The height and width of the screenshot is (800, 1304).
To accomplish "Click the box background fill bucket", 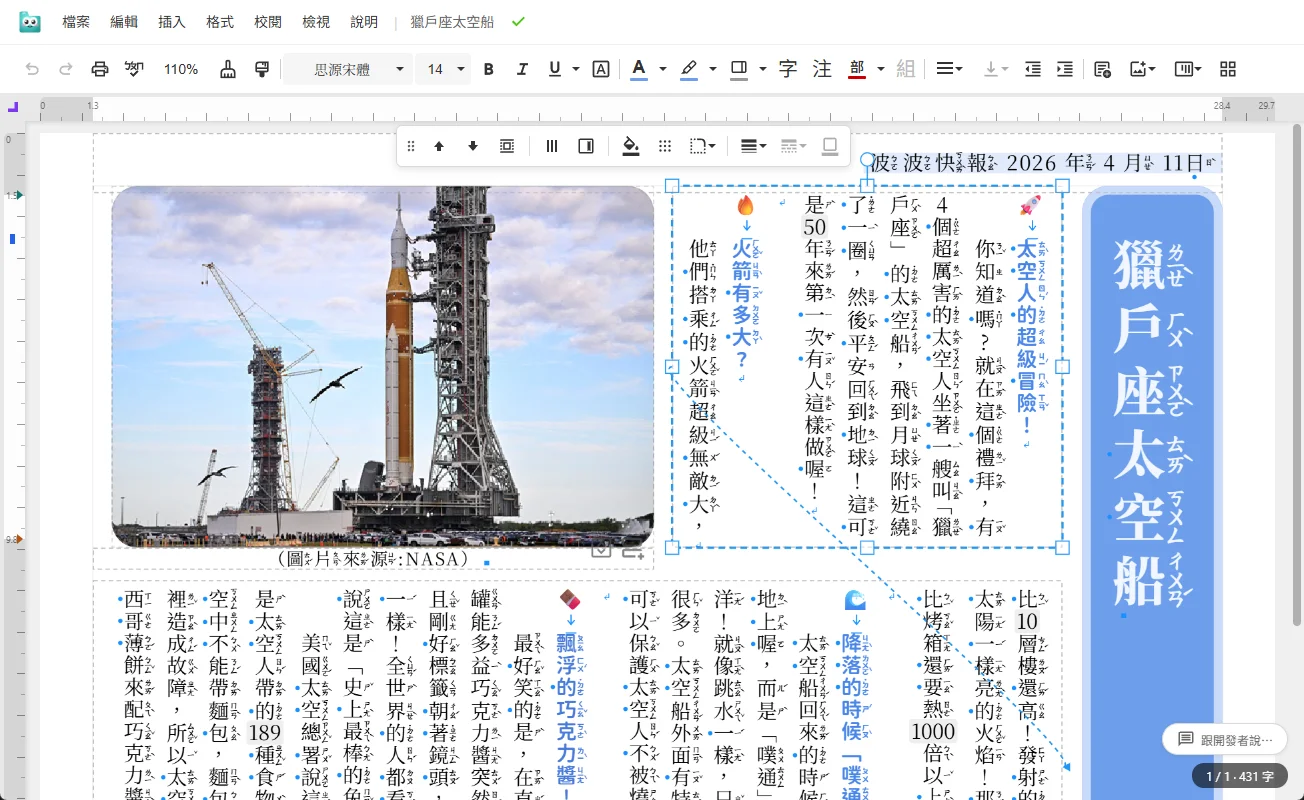I will tap(630, 146).
